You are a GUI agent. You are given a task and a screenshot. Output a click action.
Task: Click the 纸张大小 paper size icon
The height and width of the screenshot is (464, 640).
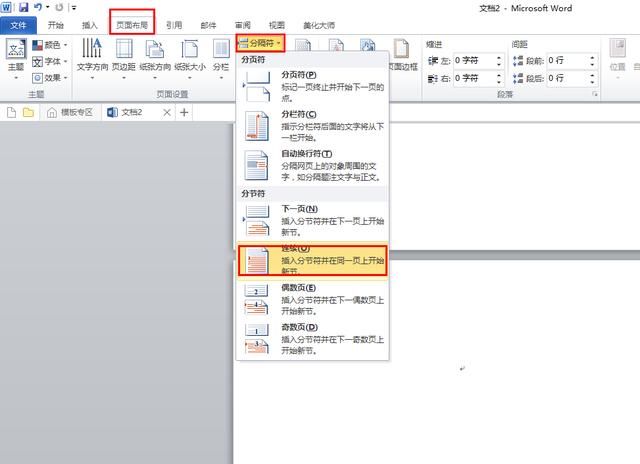pyautogui.click(x=190, y=49)
